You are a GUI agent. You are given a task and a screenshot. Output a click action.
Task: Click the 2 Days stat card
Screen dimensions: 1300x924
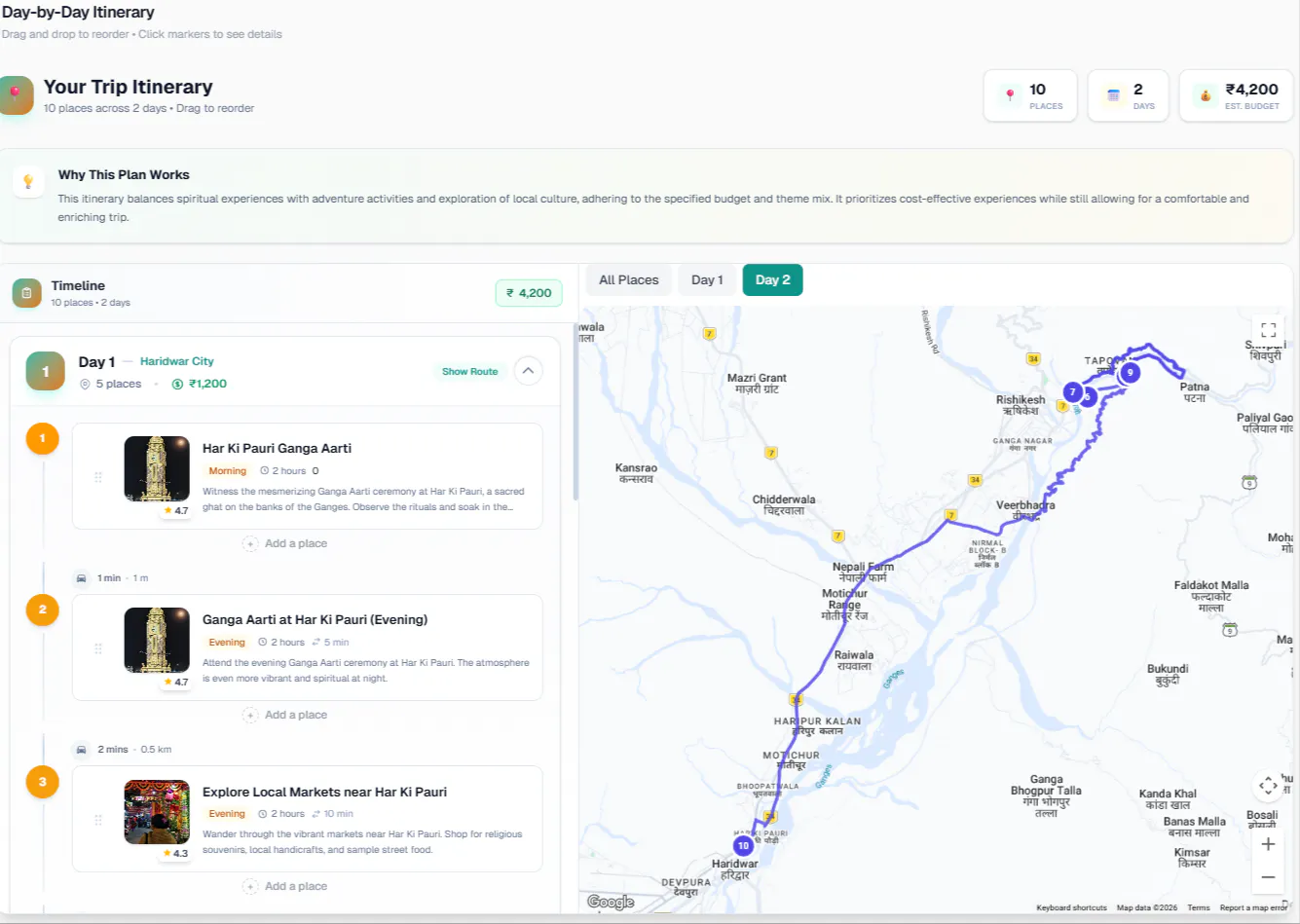(1128, 95)
